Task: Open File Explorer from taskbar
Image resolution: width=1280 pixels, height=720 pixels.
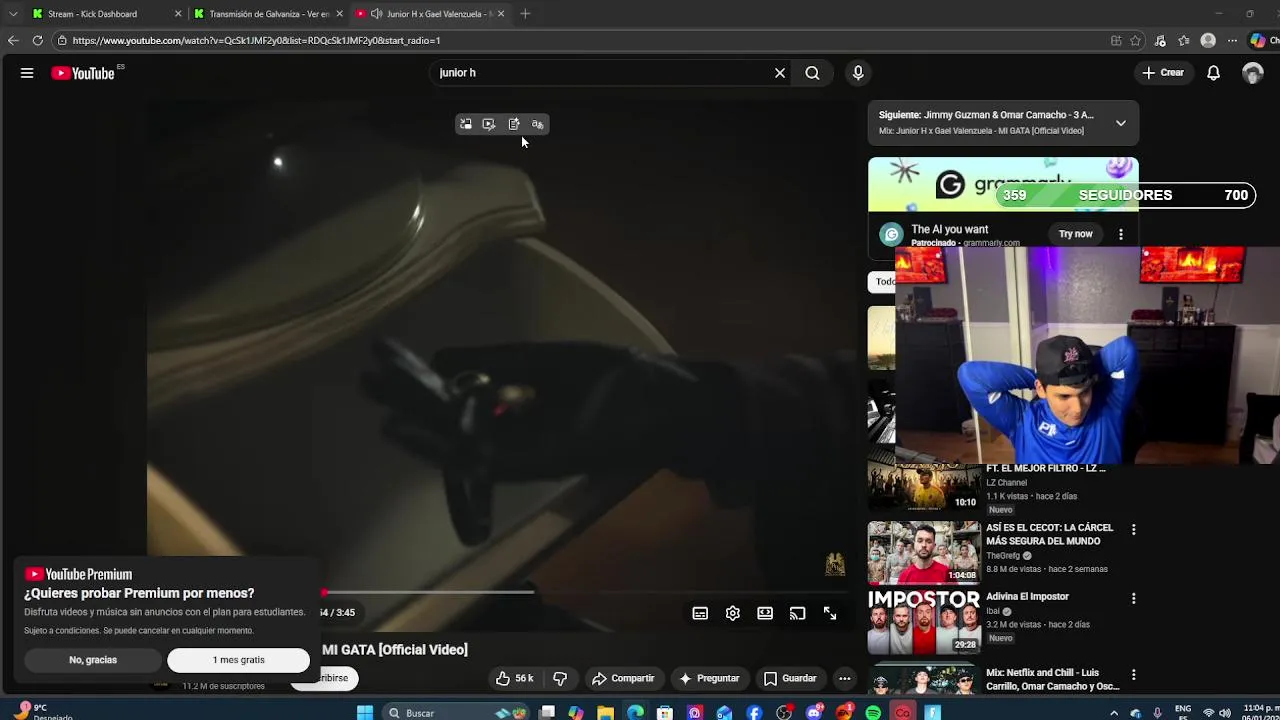Action: (x=605, y=713)
